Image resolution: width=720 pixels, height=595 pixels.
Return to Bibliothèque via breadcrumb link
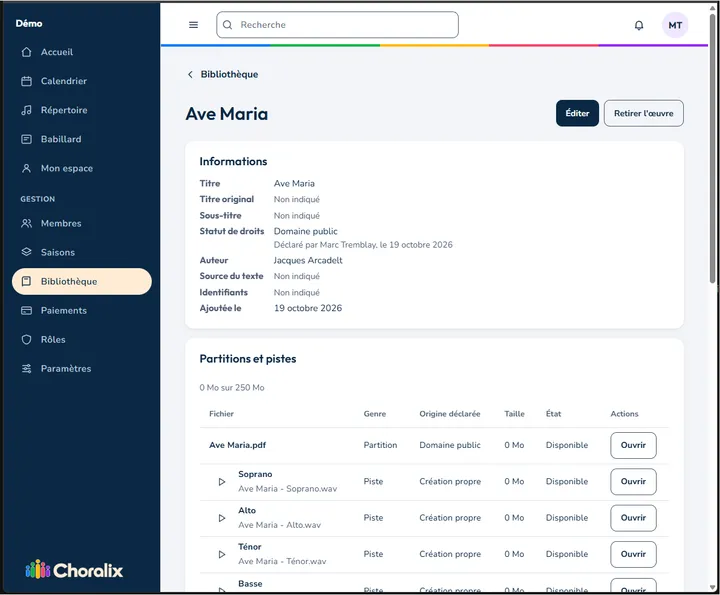click(x=229, y=74)
